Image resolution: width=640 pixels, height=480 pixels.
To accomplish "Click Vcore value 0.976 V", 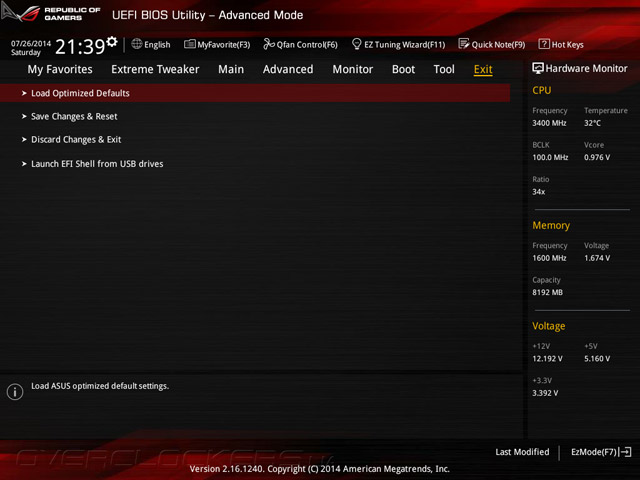I will pos(597,157).
